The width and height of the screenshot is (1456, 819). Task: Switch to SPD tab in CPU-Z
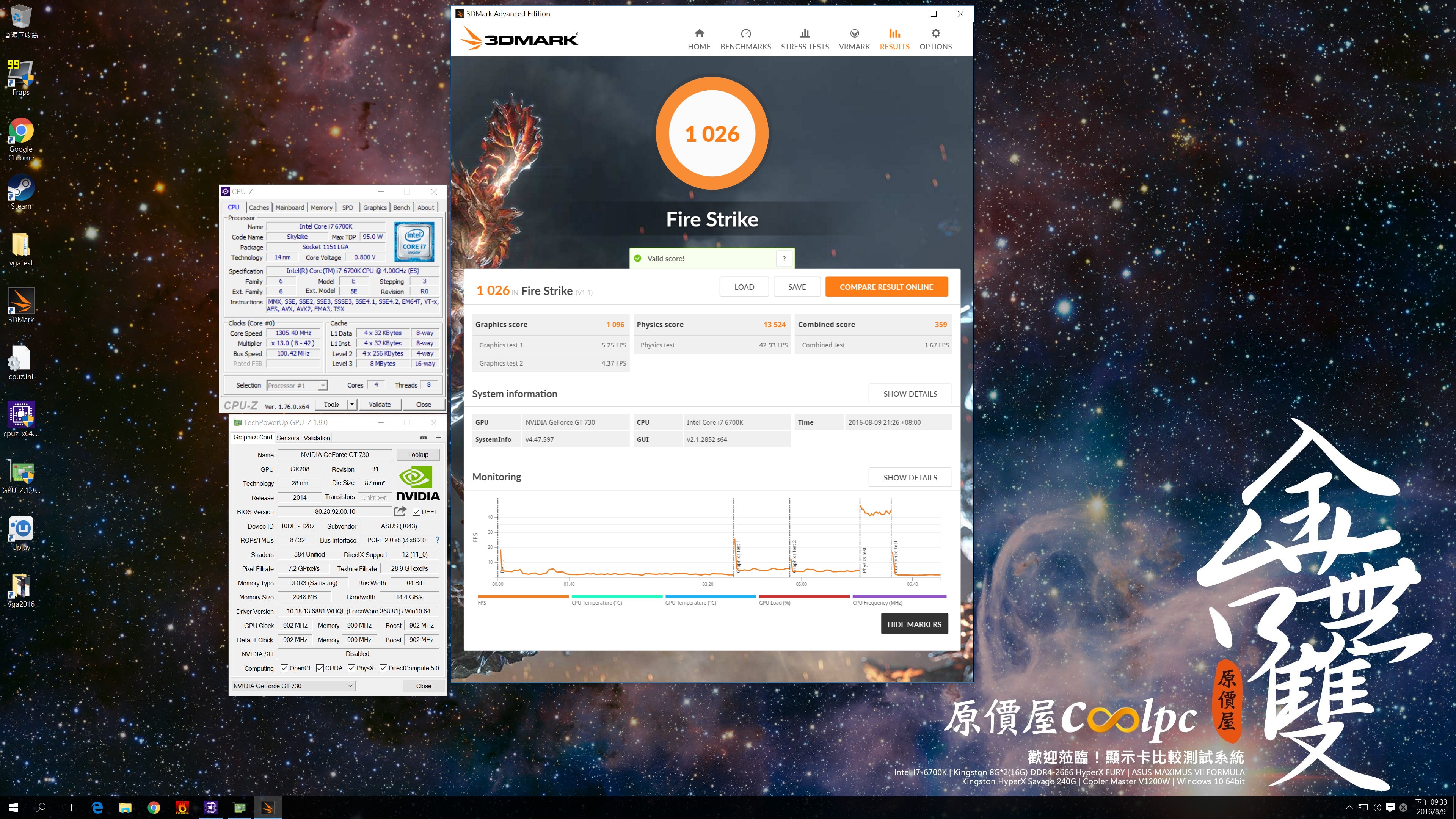[348, 207]
